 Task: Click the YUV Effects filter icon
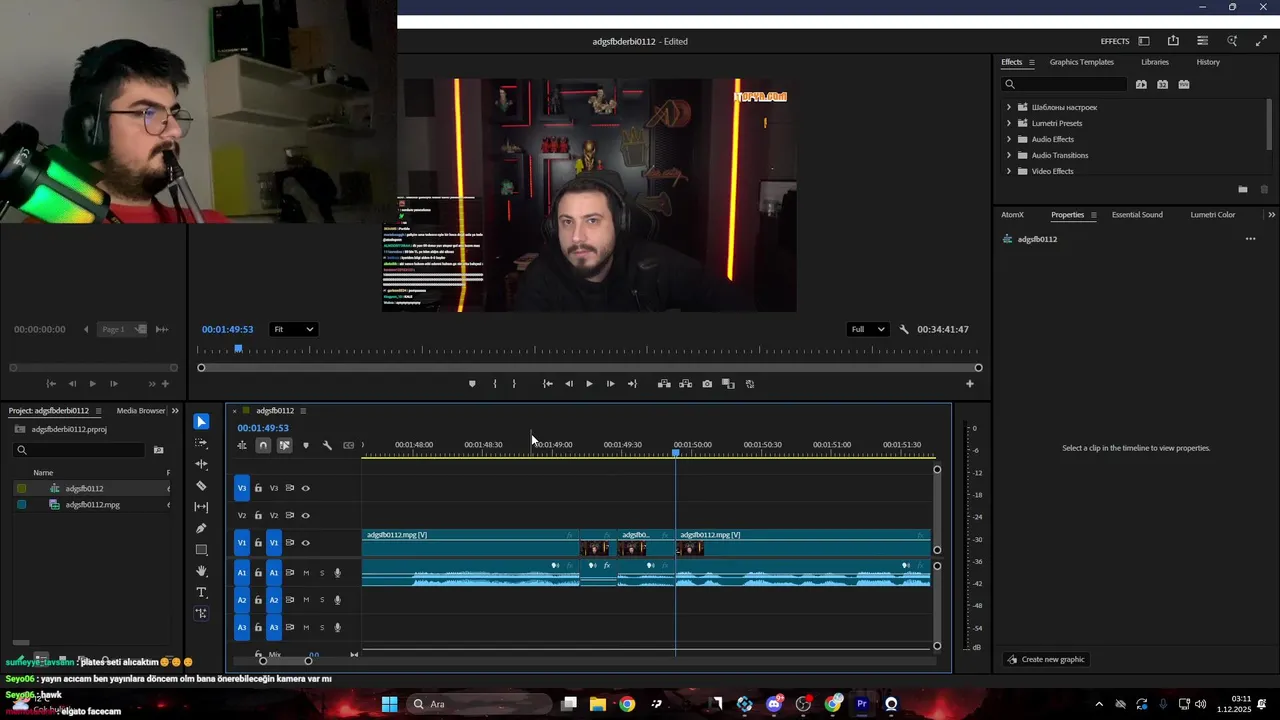click(1184, 84)
